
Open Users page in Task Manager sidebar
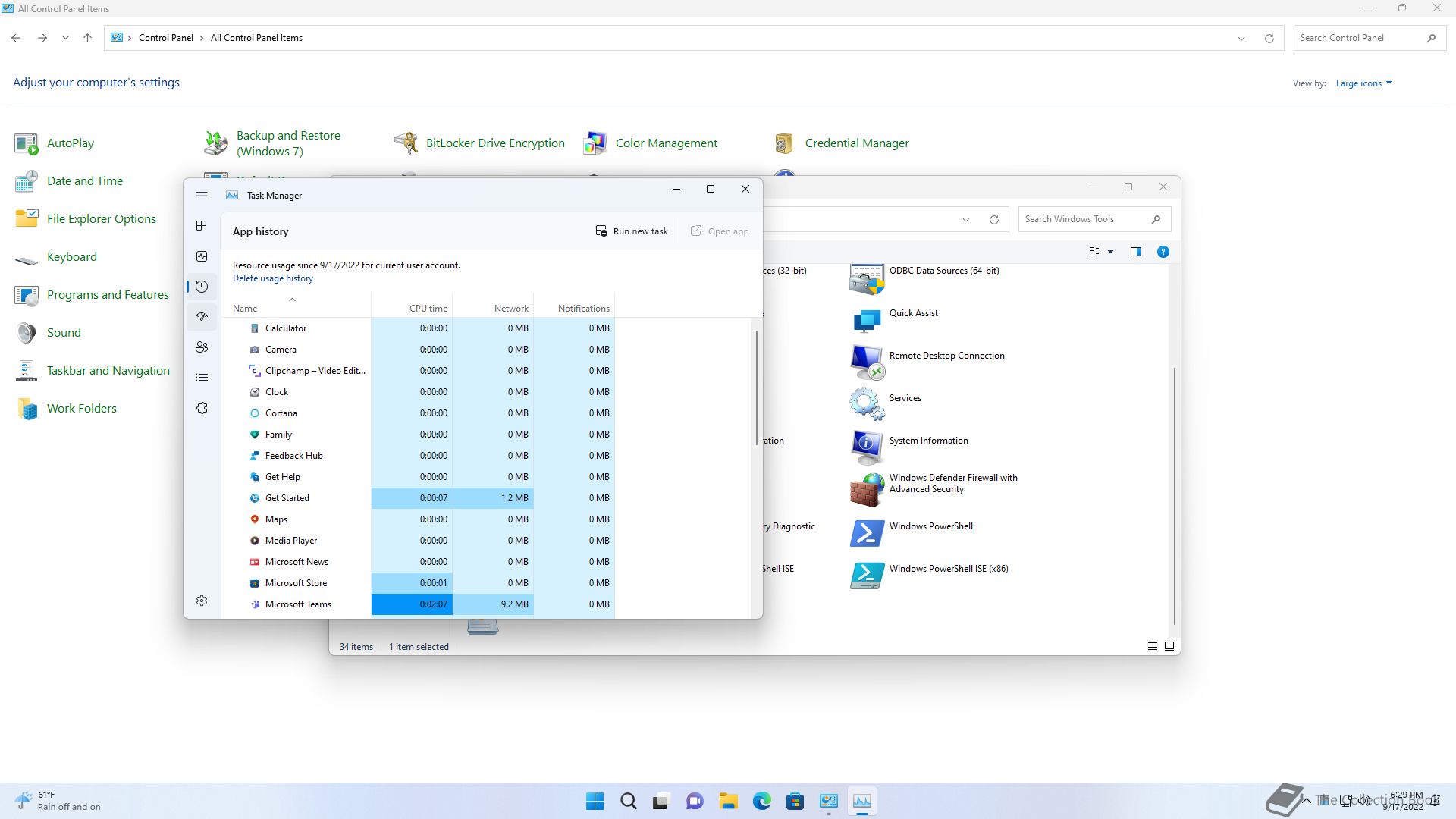(202, 347)
